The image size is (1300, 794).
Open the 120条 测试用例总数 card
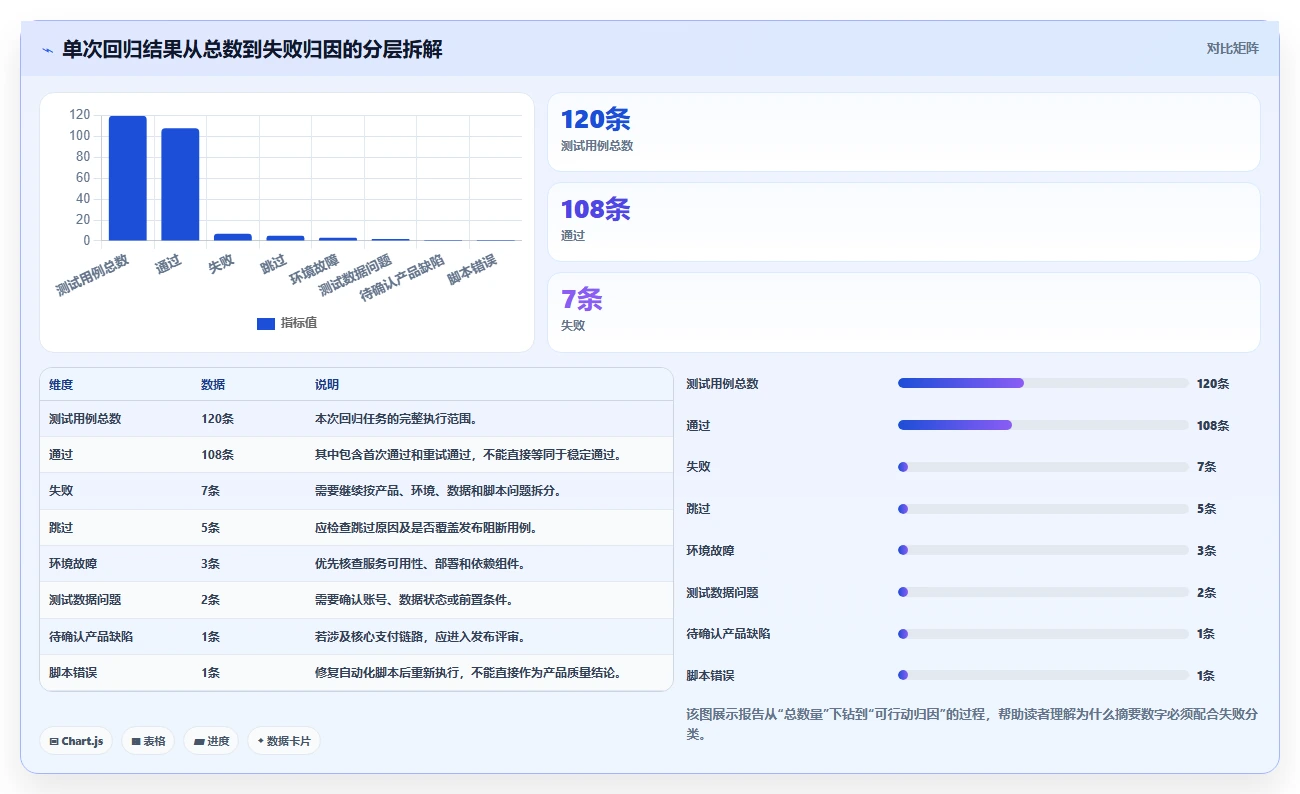[903, 132]
